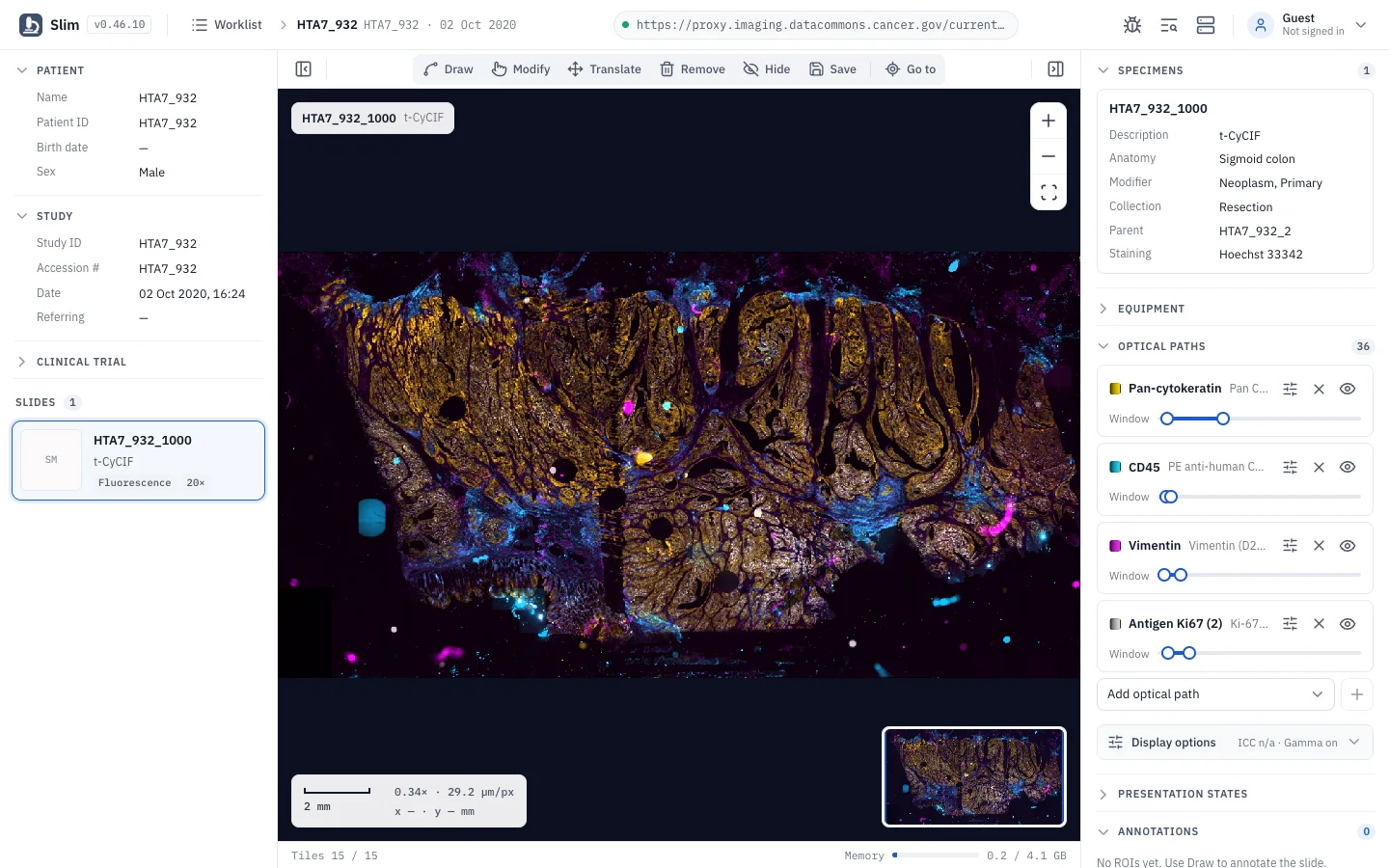Collapse the right sidebar panel icon
The height and width of the screenshot is (868, 1389).
coord(1056,69)
